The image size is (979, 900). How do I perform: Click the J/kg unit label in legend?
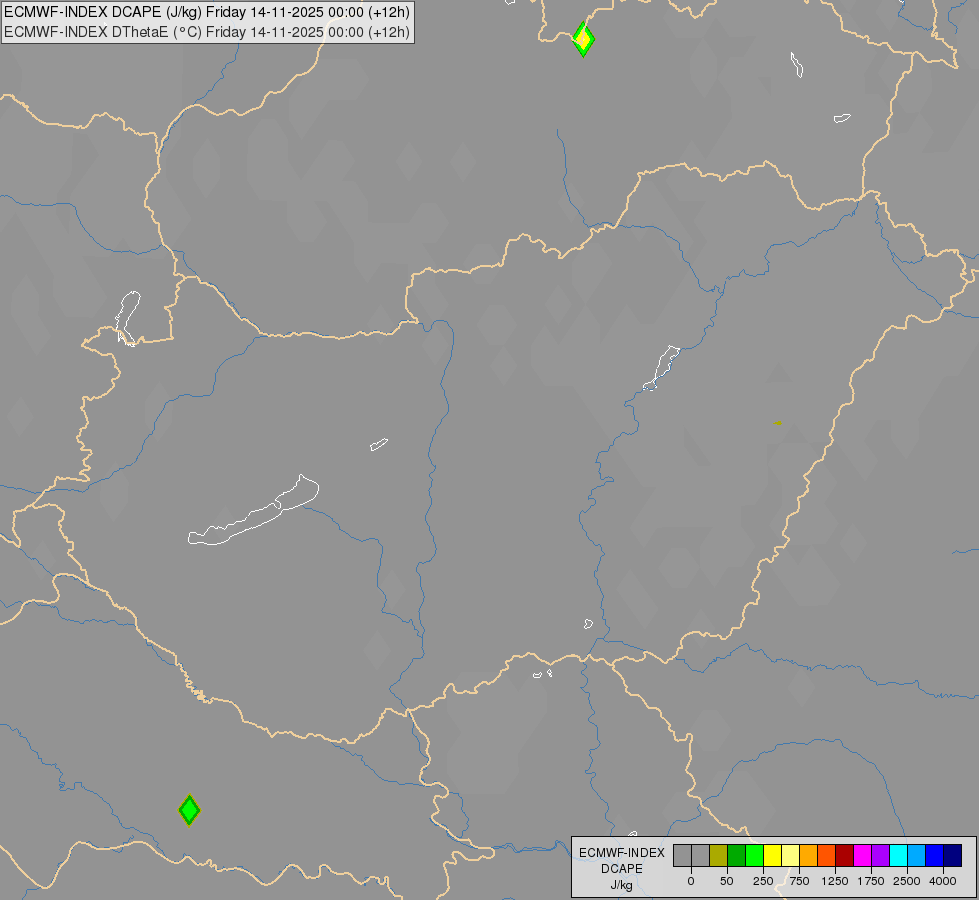coord(622,885)
